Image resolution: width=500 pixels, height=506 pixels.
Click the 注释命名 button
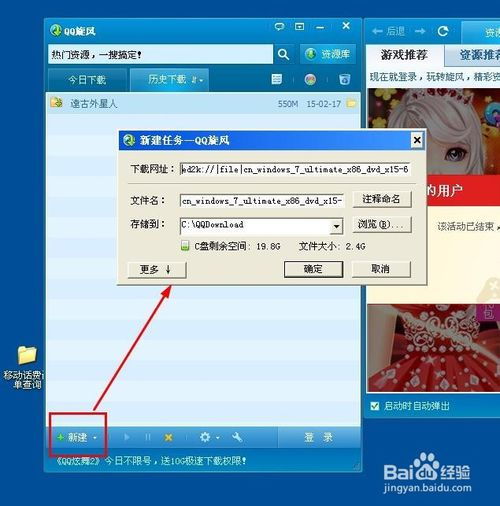tap(382, 199)
